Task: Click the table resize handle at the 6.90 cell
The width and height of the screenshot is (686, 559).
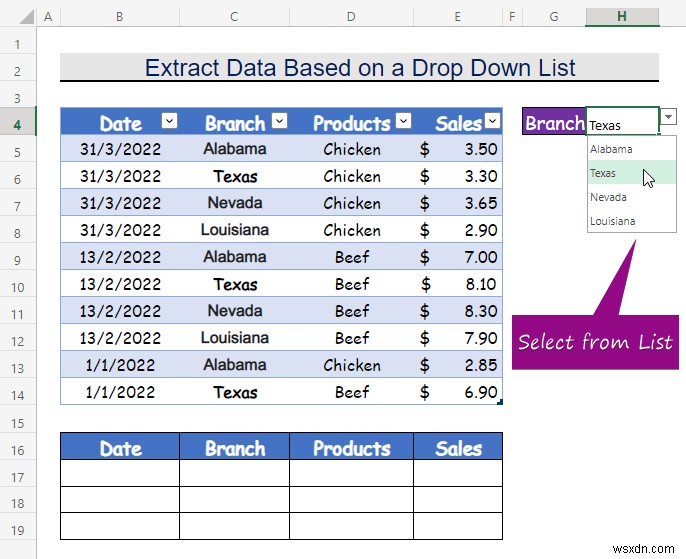Action: tap(500, 402)
